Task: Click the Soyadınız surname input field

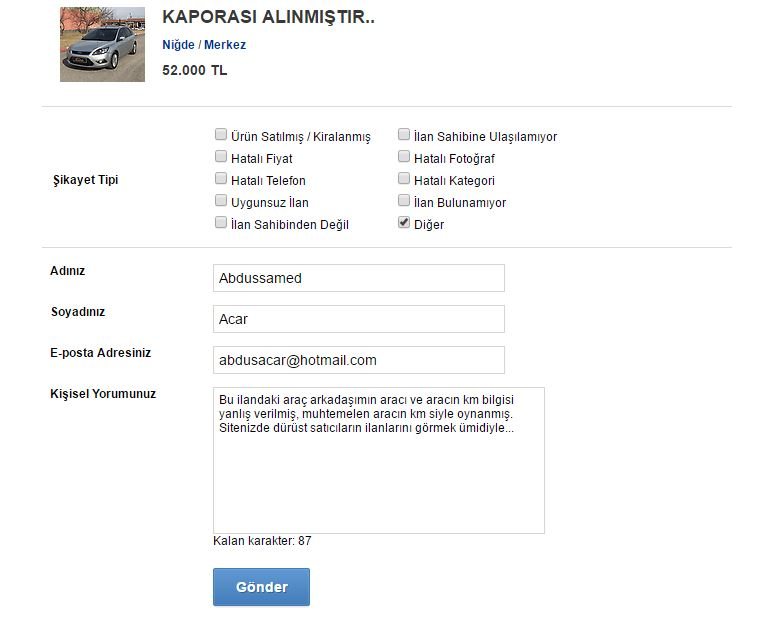Action: click(x=359, y=319)
